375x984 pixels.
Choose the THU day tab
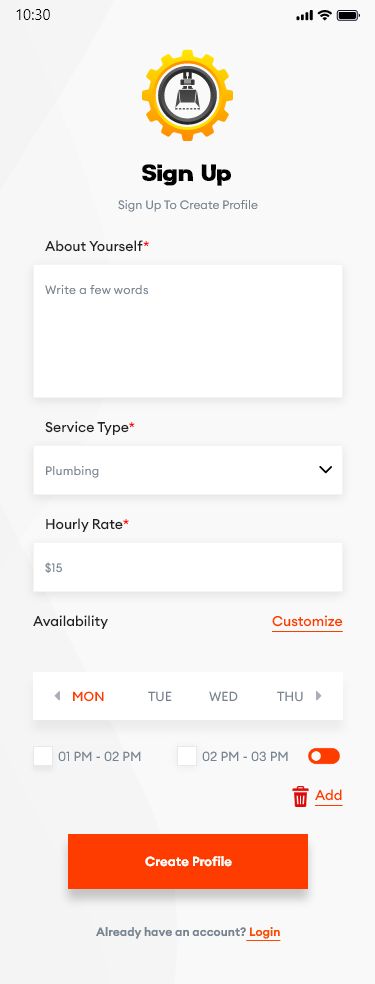pos(290,696)
